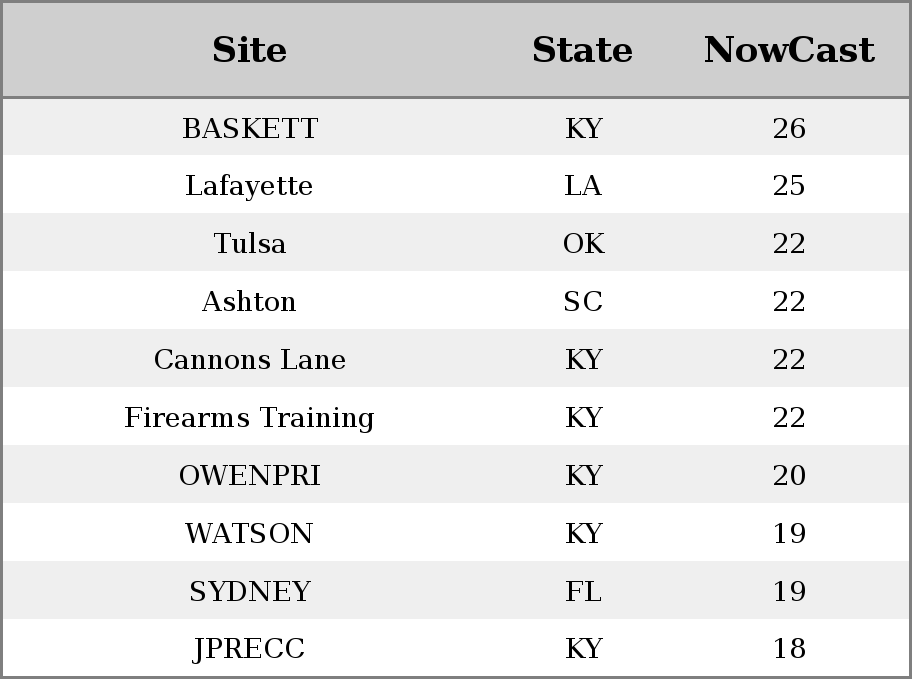Select the NowCast value 25
This screenshot has width=912, height=679.
tap(789, 186)
